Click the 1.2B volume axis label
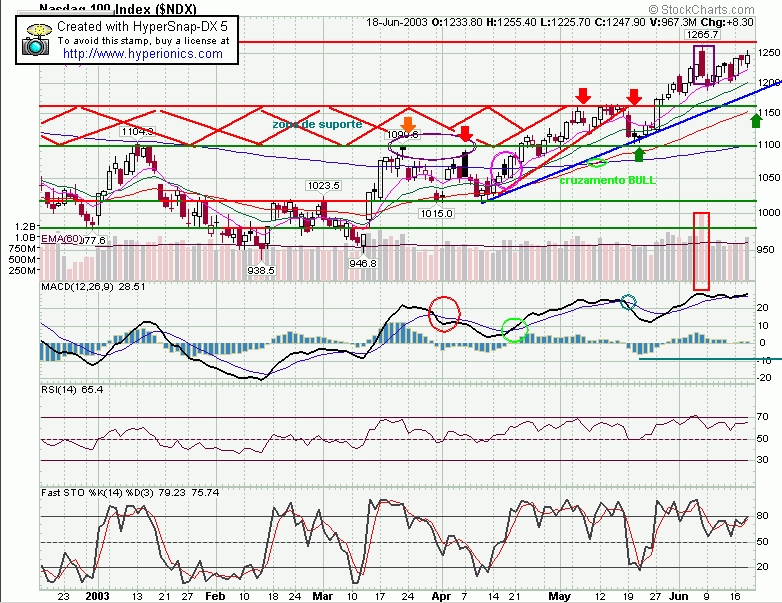The width and height of the screenshot is (782, 603). (x=26, y=226)
